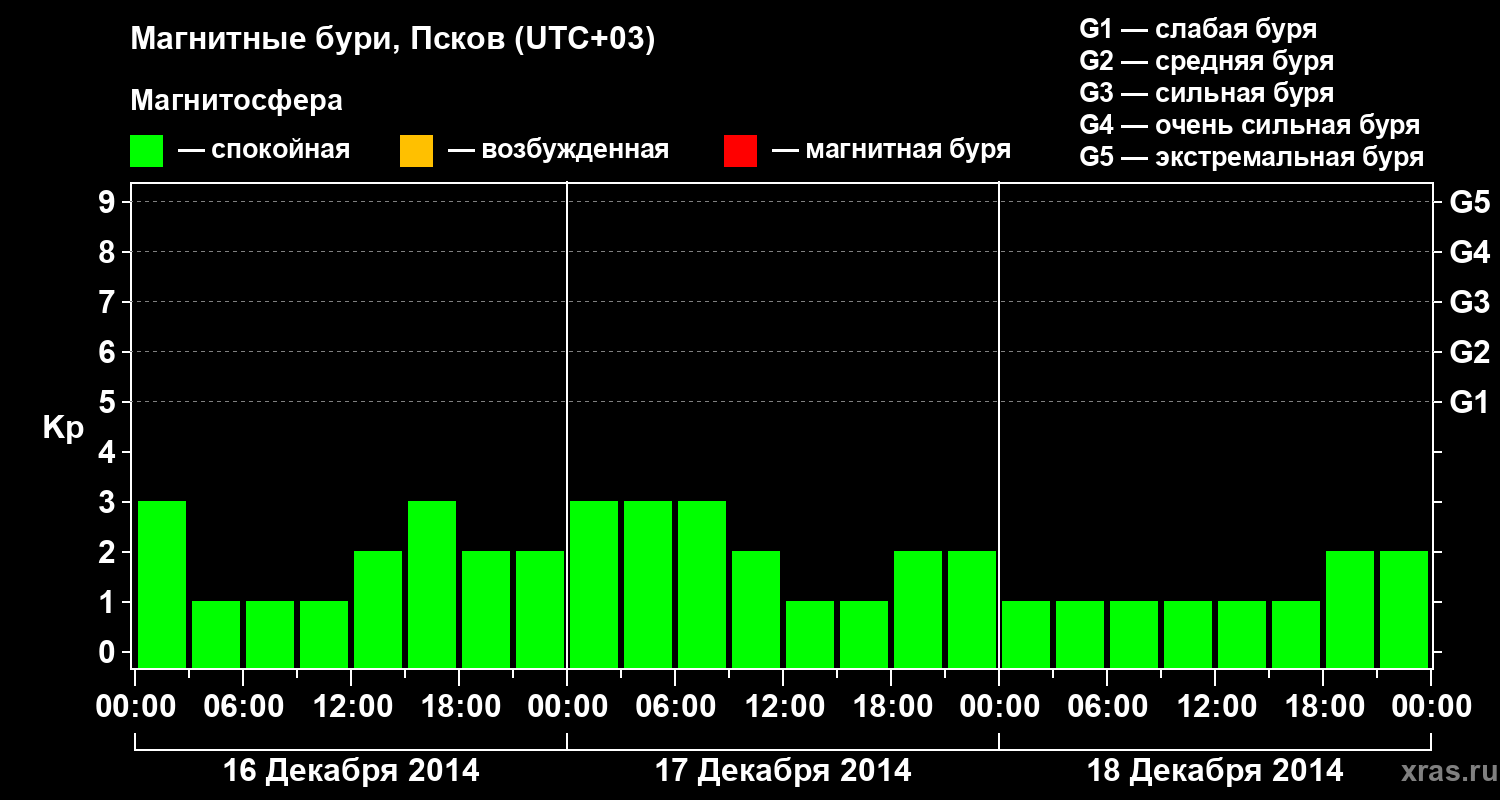Click the '16 Декабря 2014' date label
The image size is (1500, 800).
pos(351,771)
